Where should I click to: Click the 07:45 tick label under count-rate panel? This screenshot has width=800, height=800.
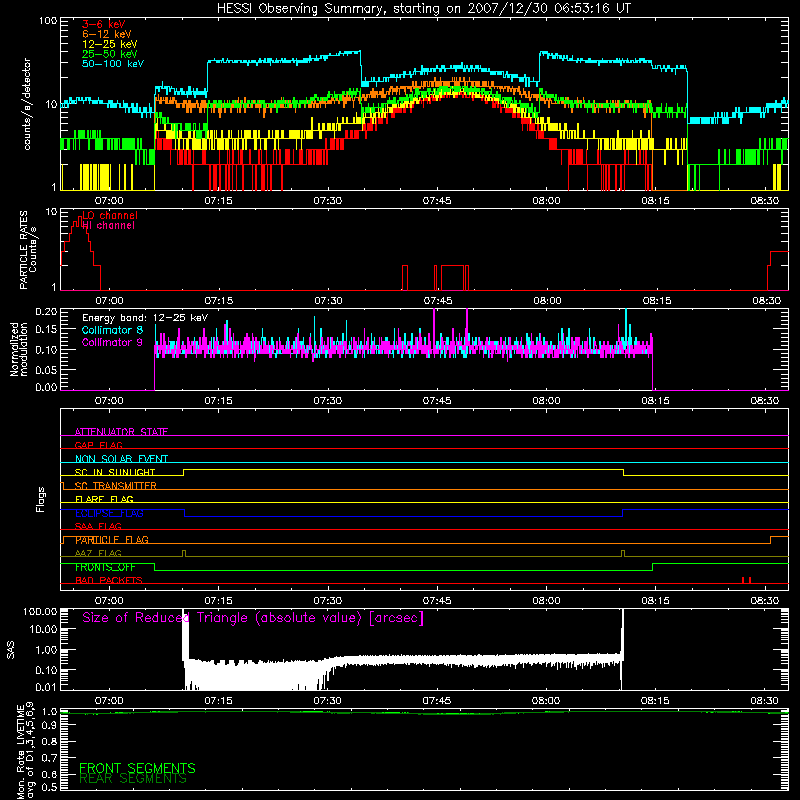coord(437,201)
